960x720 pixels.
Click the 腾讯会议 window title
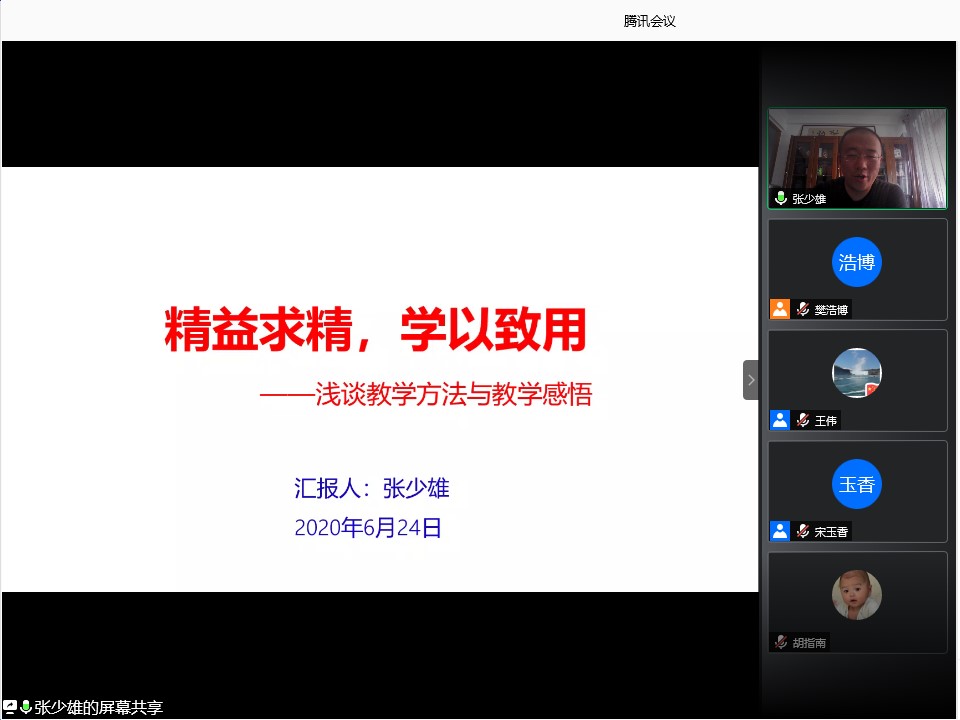tap(650, 21)
